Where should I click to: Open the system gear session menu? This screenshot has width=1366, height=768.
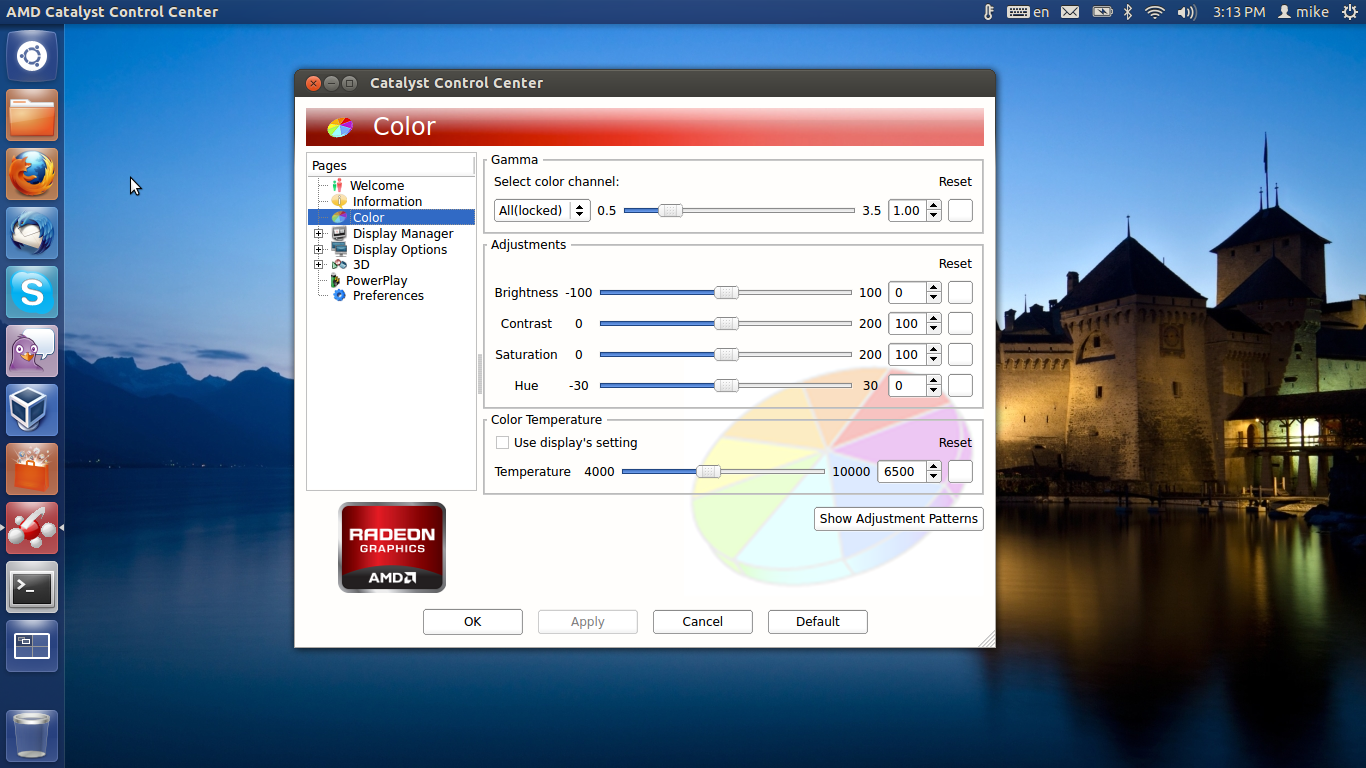1349,12
